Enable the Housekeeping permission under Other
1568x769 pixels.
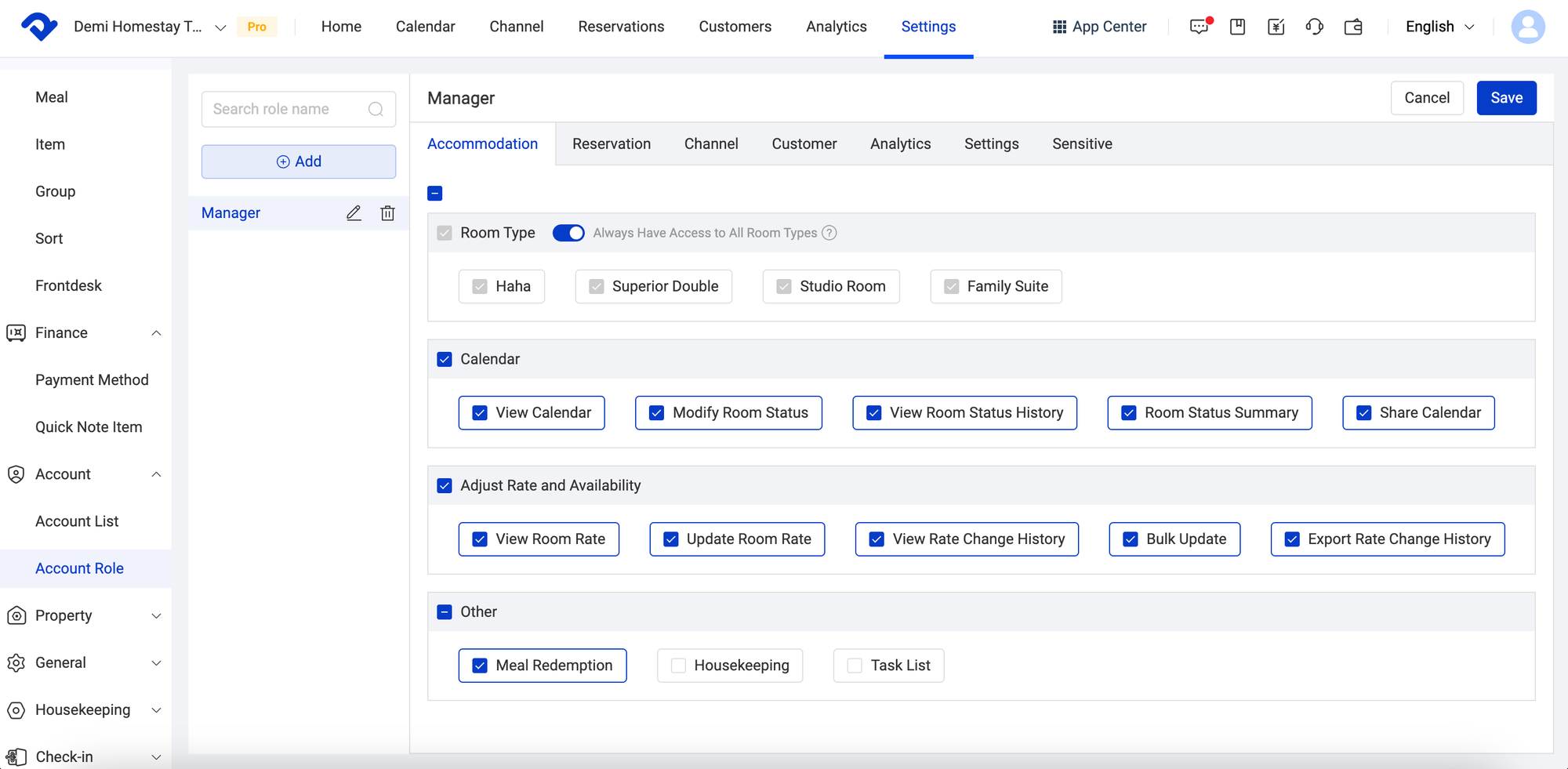tap(677, 665)
